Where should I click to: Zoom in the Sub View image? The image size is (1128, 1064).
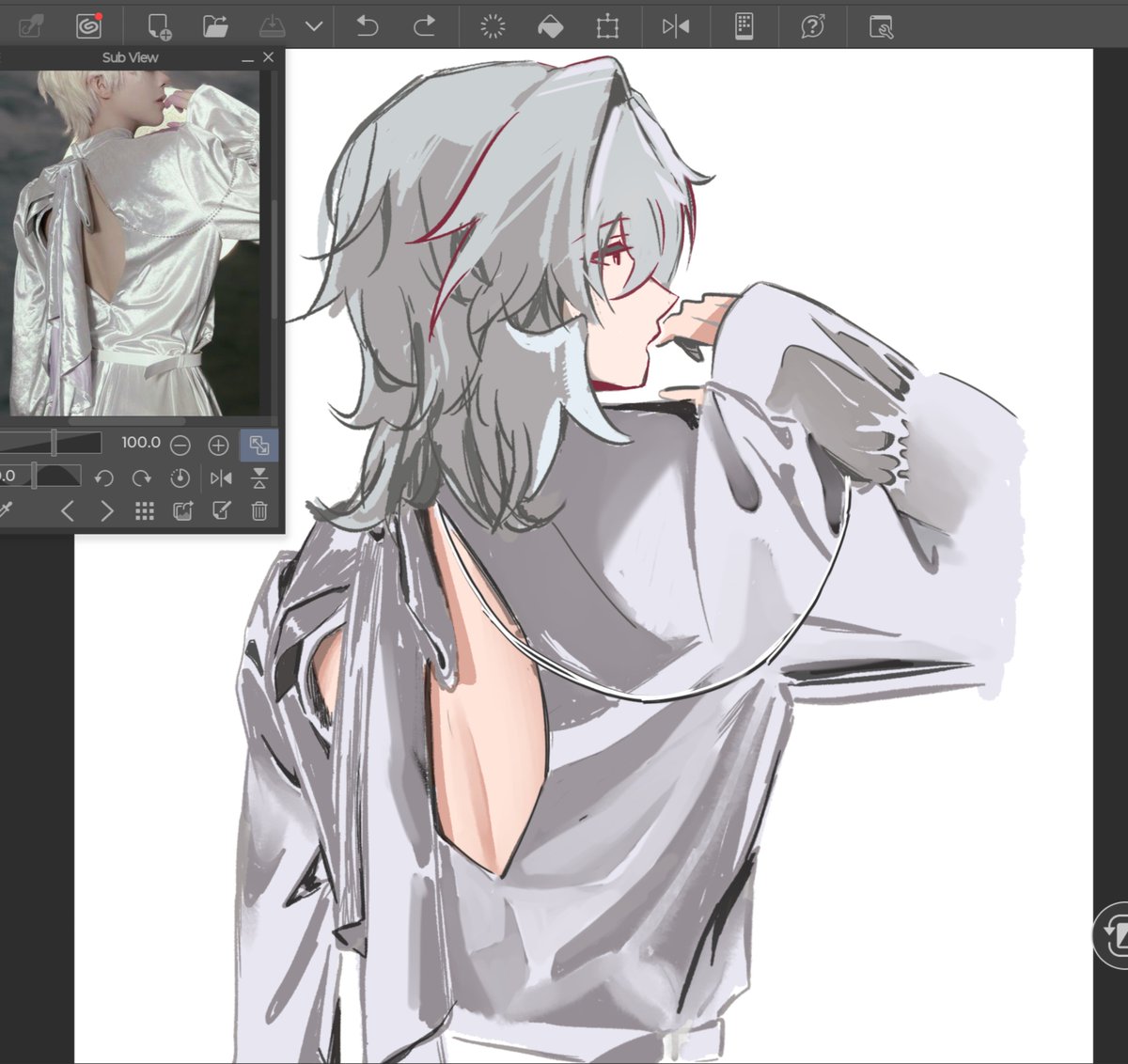point(218,445)
